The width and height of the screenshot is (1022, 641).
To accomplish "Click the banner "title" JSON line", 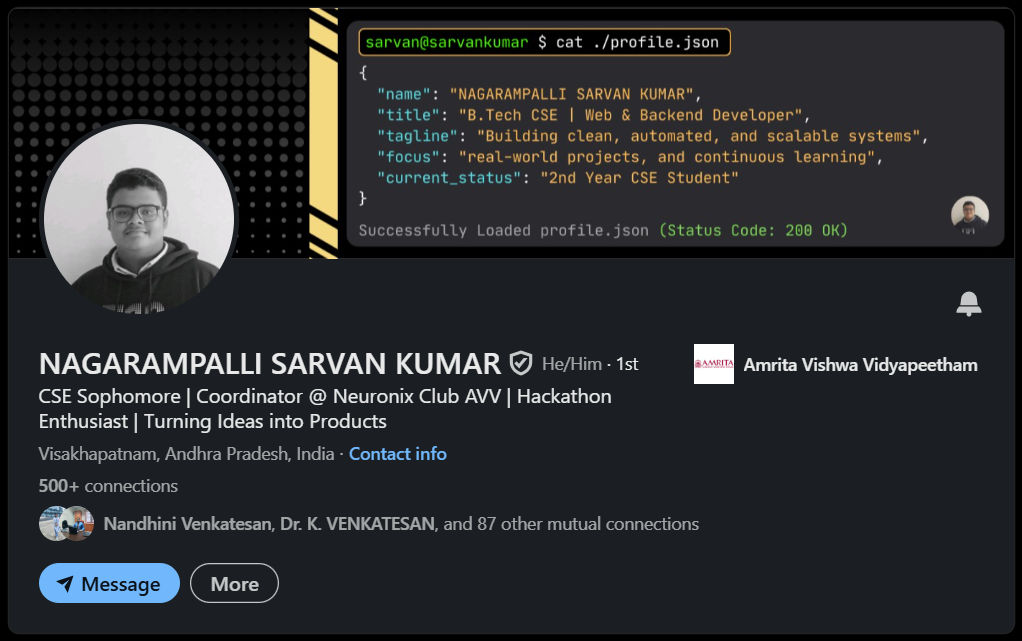I will (593, 115).
